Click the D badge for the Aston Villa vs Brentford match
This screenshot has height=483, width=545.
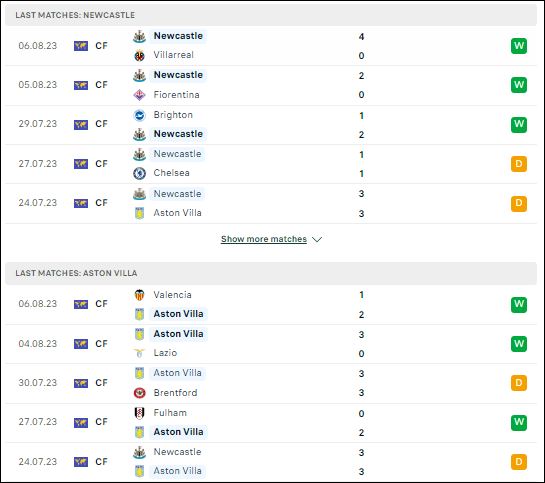[519, 383]
